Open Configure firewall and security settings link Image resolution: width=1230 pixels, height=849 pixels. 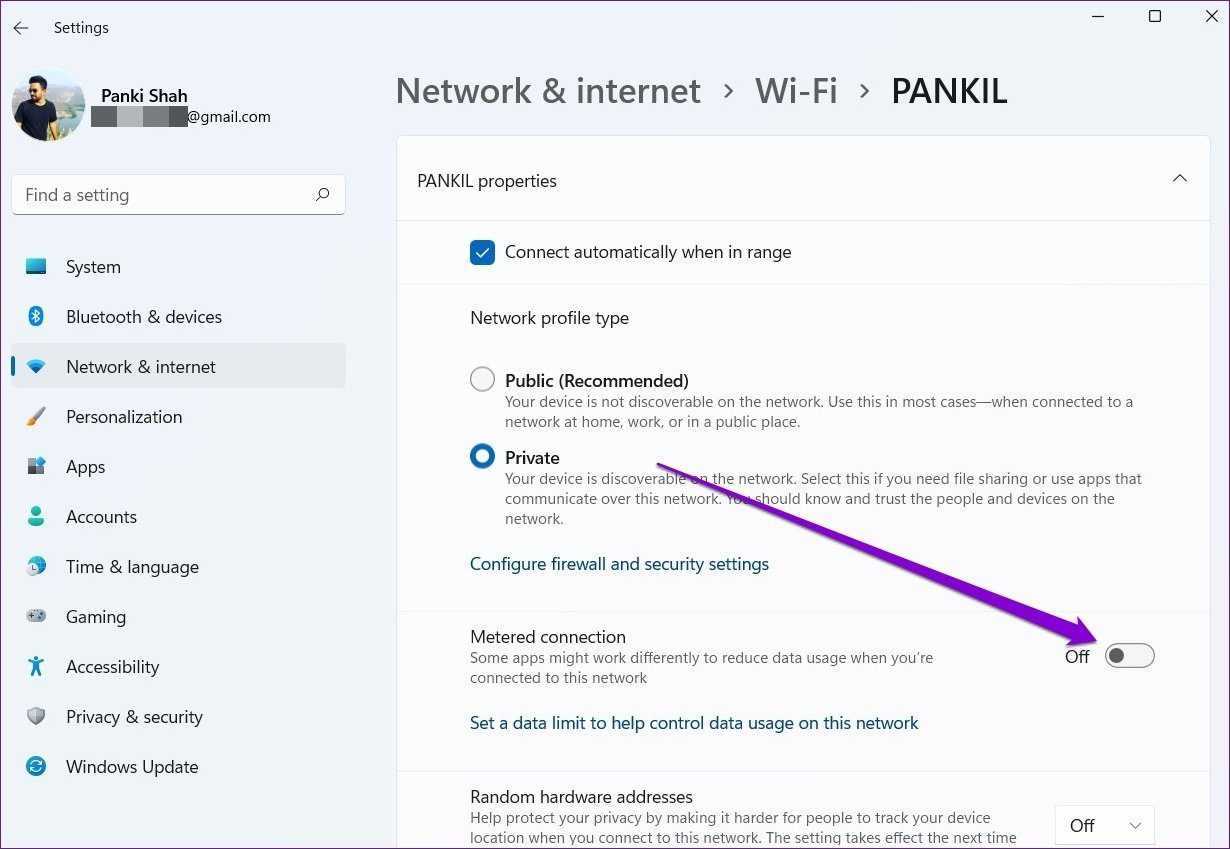pos(619,564)
